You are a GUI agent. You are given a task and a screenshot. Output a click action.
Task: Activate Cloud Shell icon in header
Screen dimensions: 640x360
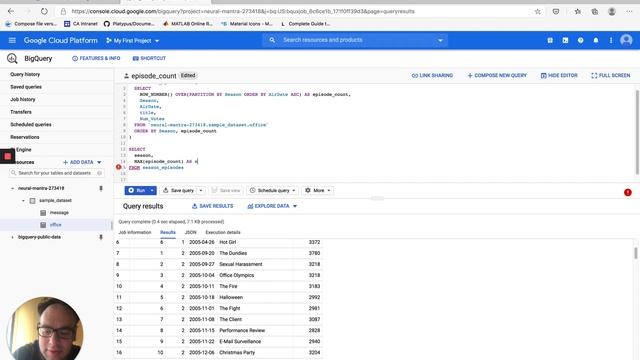[565, 40]
